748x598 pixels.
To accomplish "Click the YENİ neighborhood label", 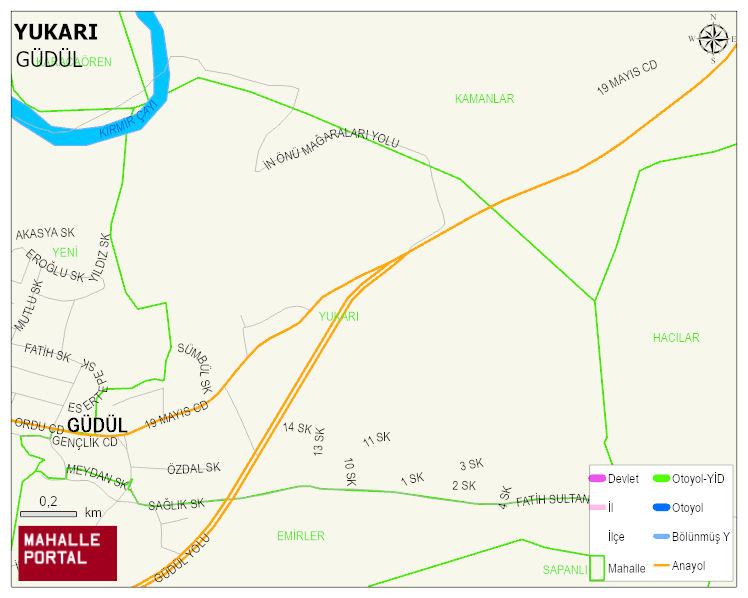I will point(65,252).
